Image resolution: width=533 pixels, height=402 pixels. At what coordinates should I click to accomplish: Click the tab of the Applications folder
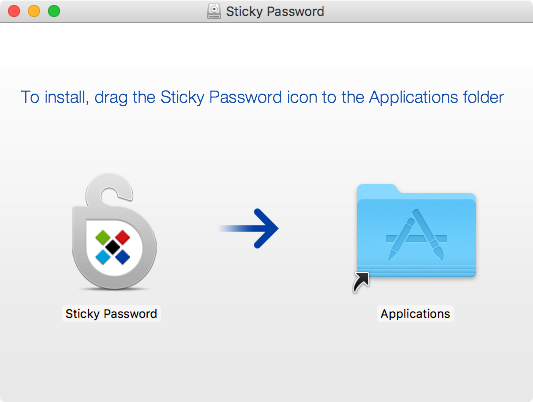tap(377, 189)
